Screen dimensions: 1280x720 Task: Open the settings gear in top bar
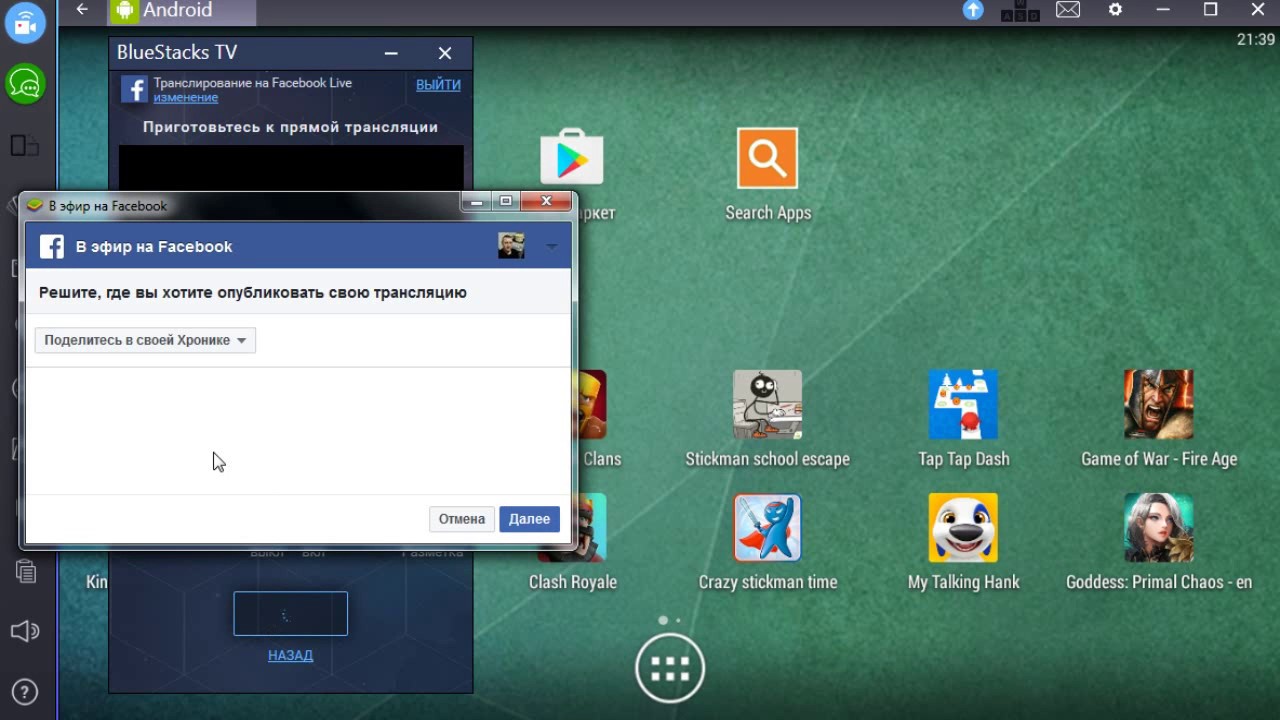[1116, 10]
